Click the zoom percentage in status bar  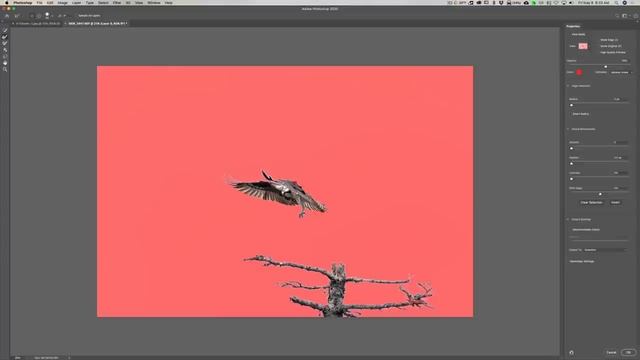[x=18, y=358]
